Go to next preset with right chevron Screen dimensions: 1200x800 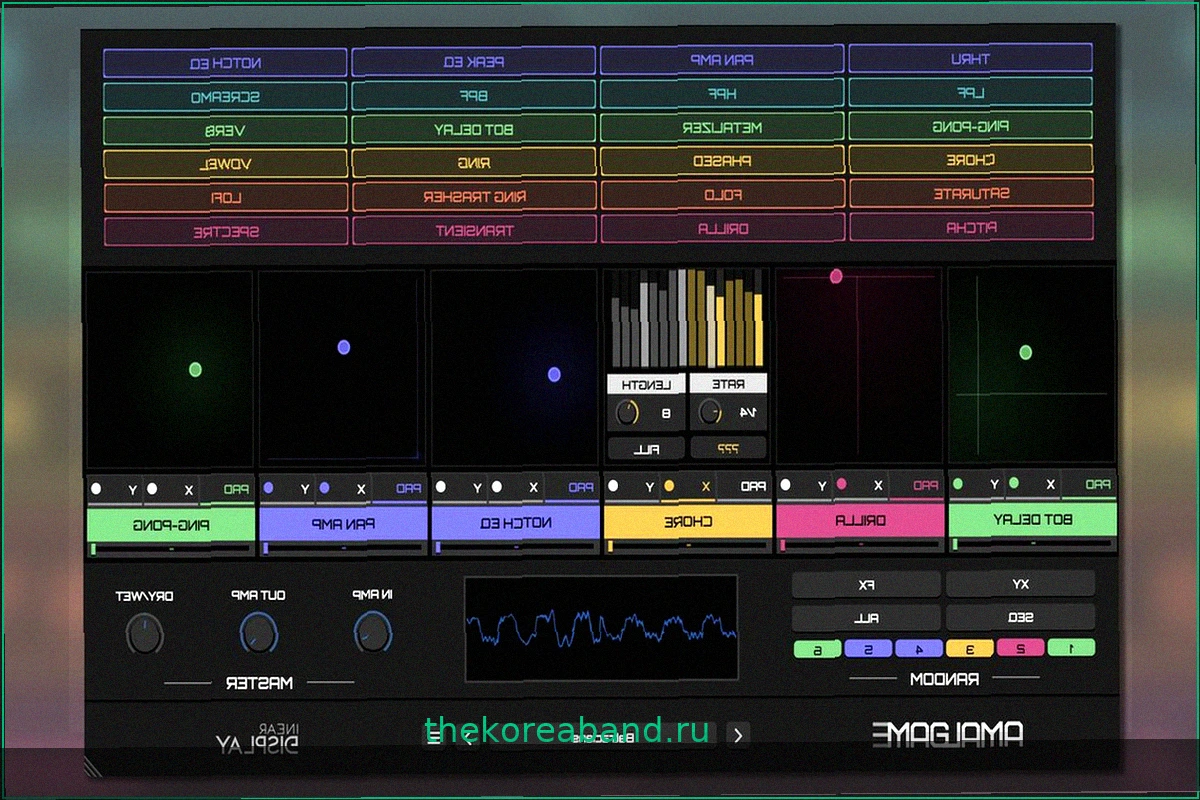738,735
